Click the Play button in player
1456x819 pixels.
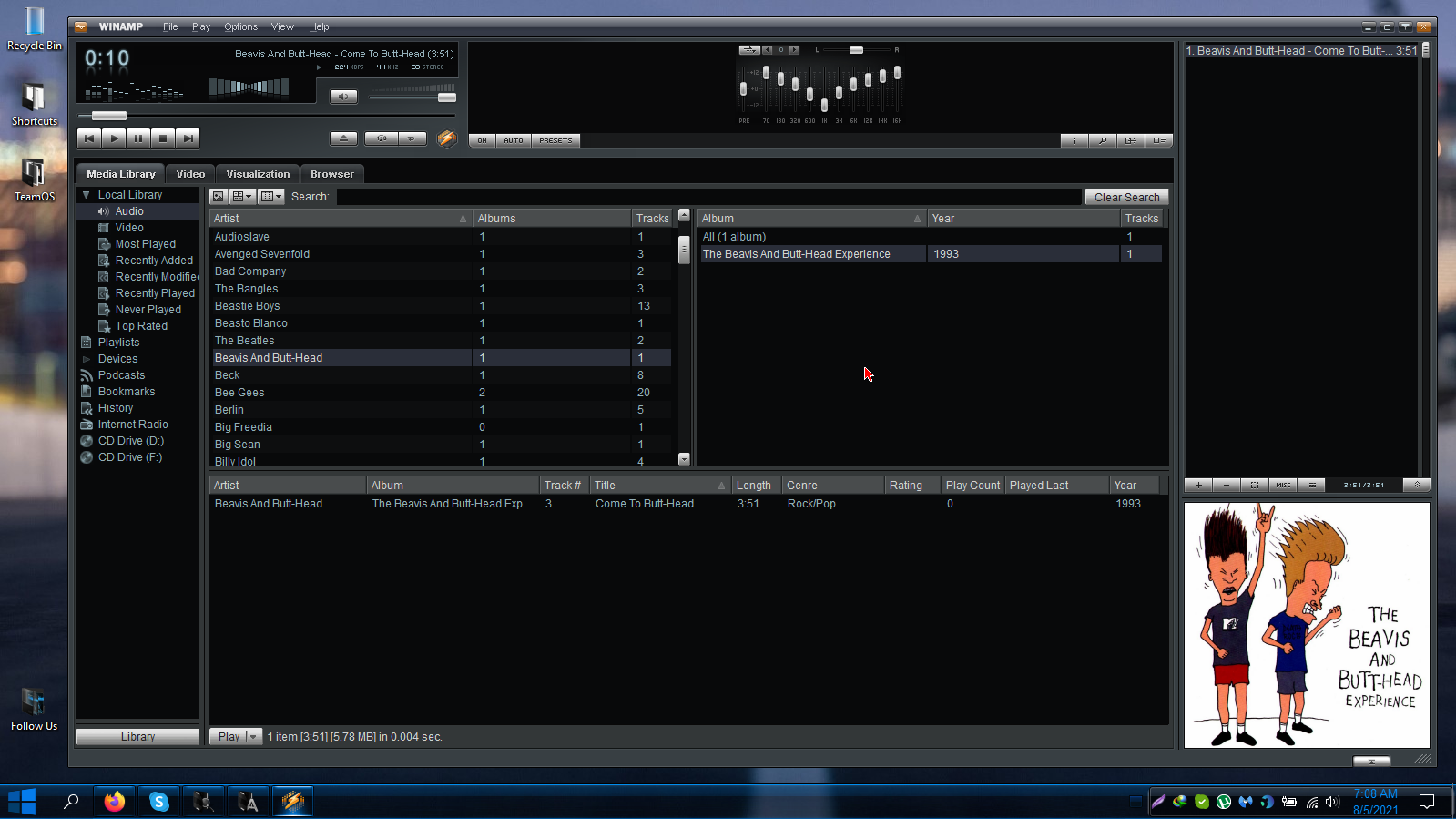[114, 138]
